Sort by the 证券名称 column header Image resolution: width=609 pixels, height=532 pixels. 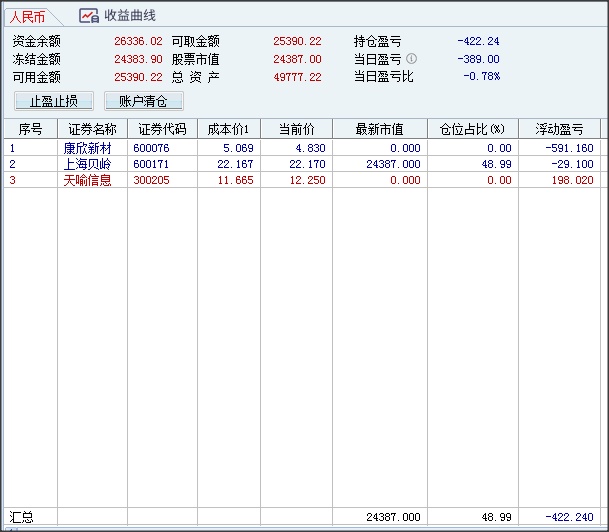pyautogui.click(x=92, y=129)
